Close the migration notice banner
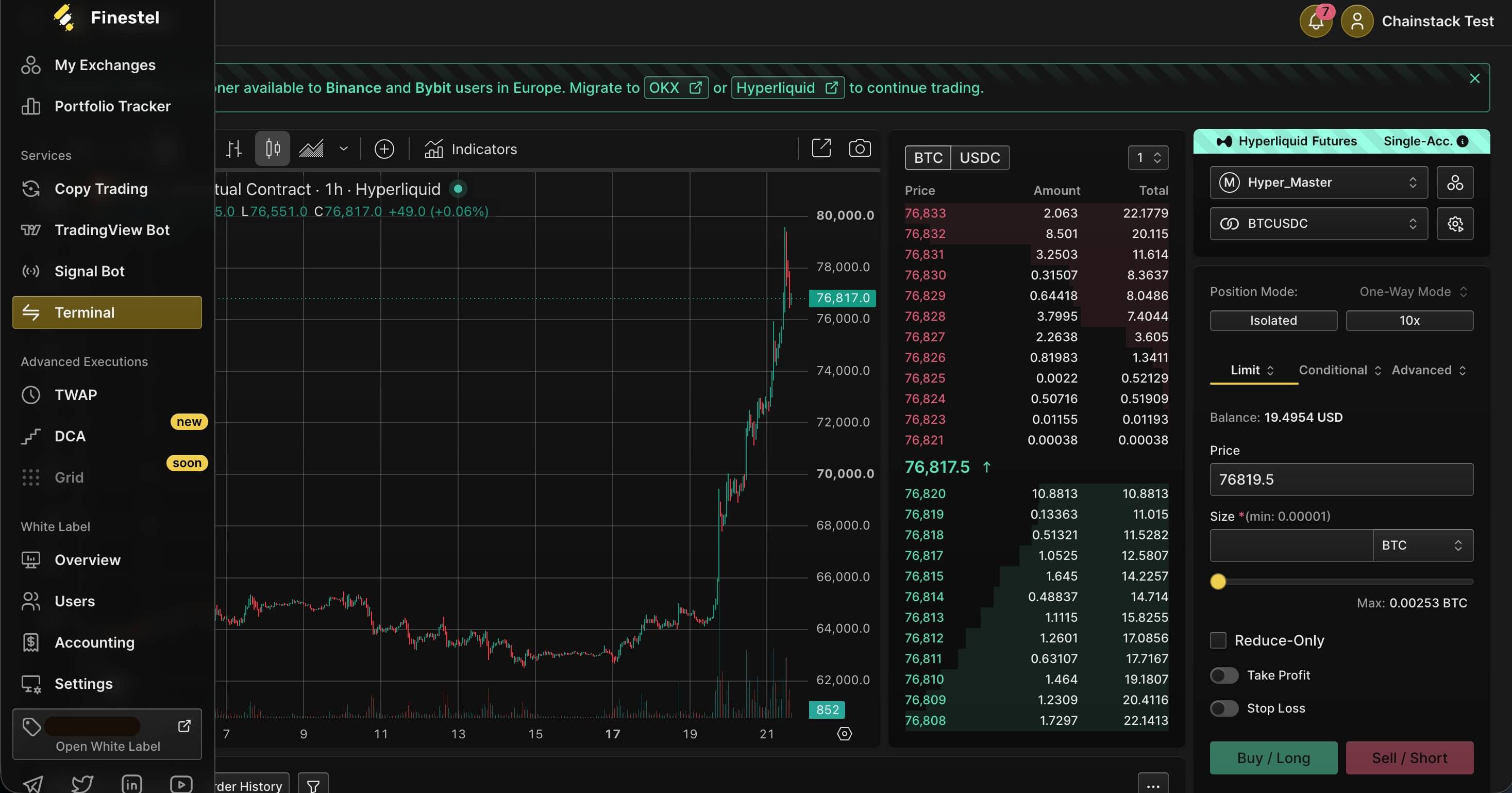The width and height of the screenshot is (1512, 793). pyautogui.click(x=1474, y=79)
